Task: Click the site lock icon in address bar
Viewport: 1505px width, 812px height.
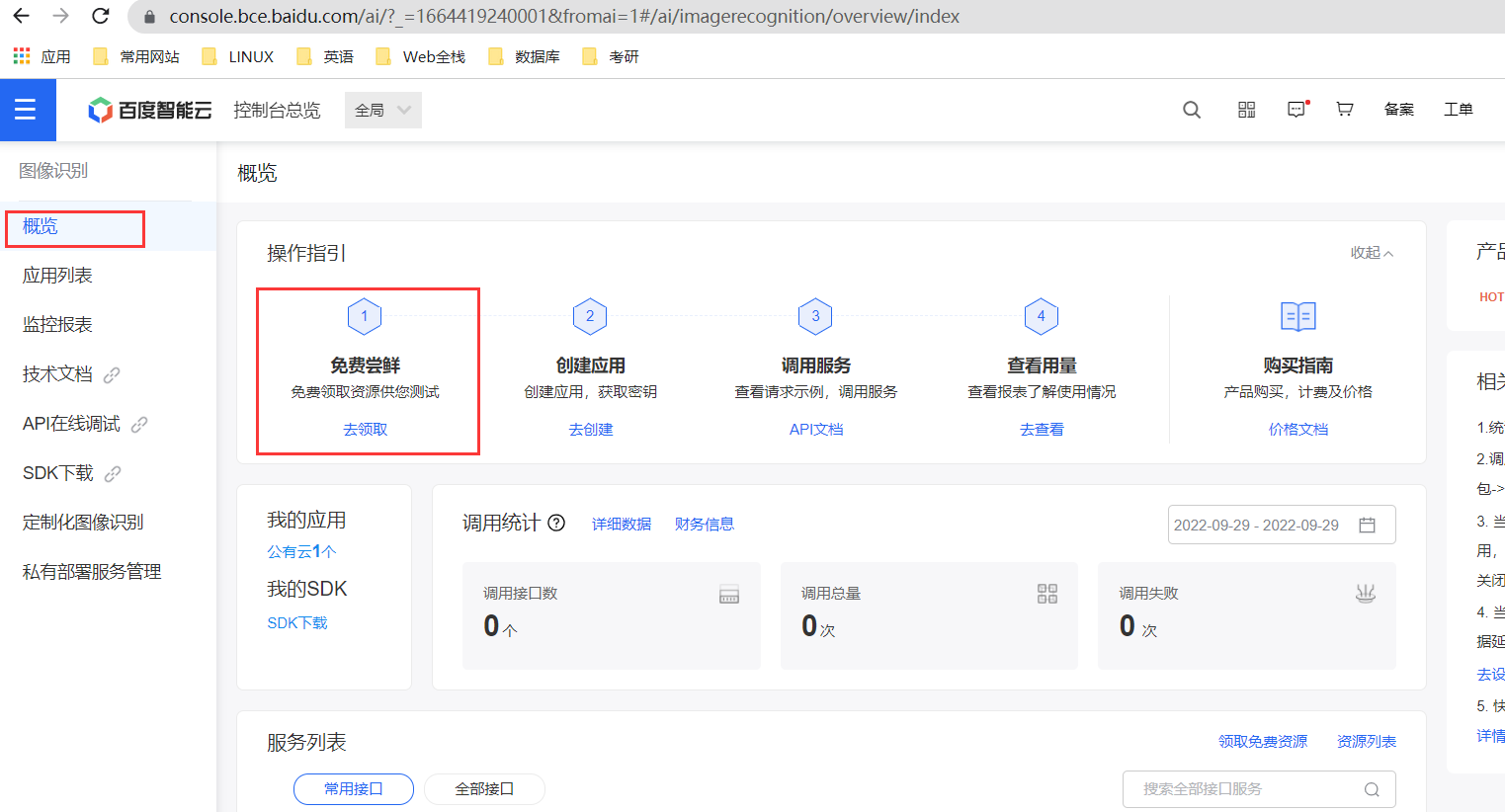Action: pos(150,17)
